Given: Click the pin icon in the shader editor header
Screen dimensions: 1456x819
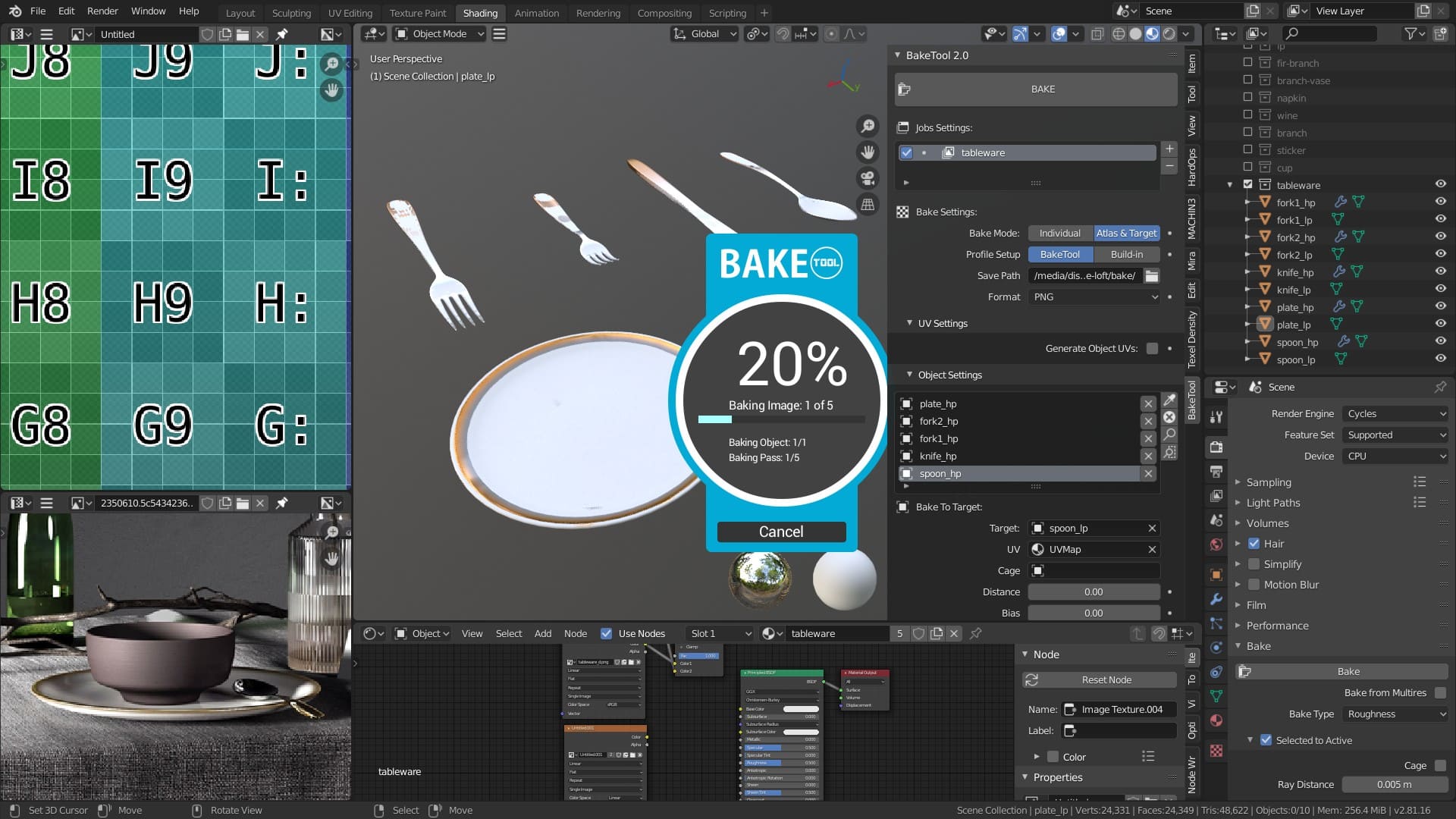Looking at the screenshot, I should pyautogui.click(x=977, y=633).
